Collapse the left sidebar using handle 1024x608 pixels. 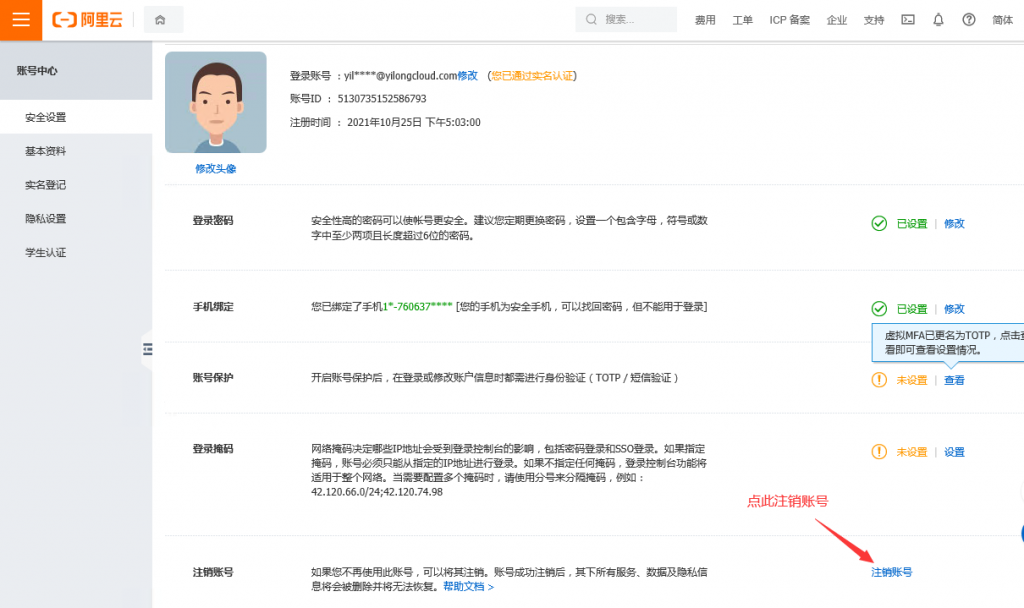pyautogui.click(x=148, y=349)
